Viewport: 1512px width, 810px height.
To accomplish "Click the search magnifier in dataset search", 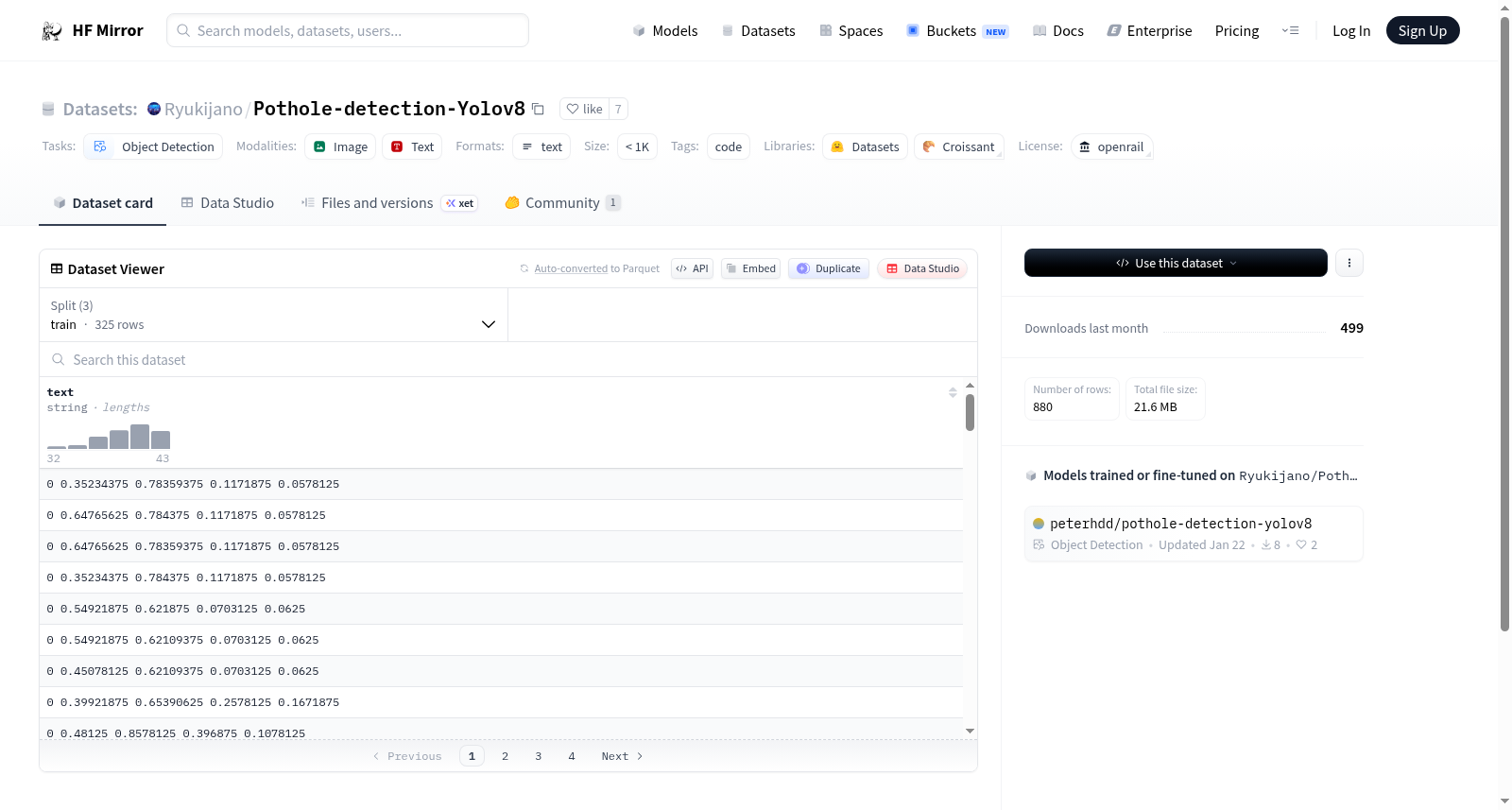I will (59, 360).
